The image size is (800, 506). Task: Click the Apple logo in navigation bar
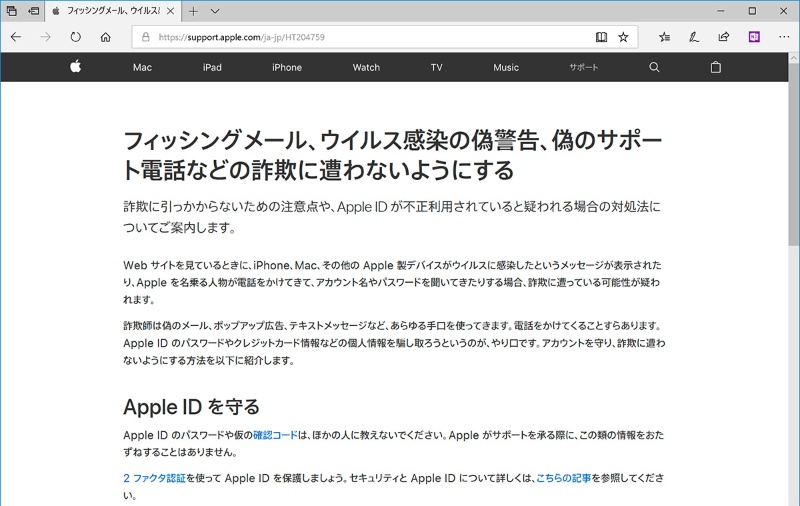[x=76, y=67]
